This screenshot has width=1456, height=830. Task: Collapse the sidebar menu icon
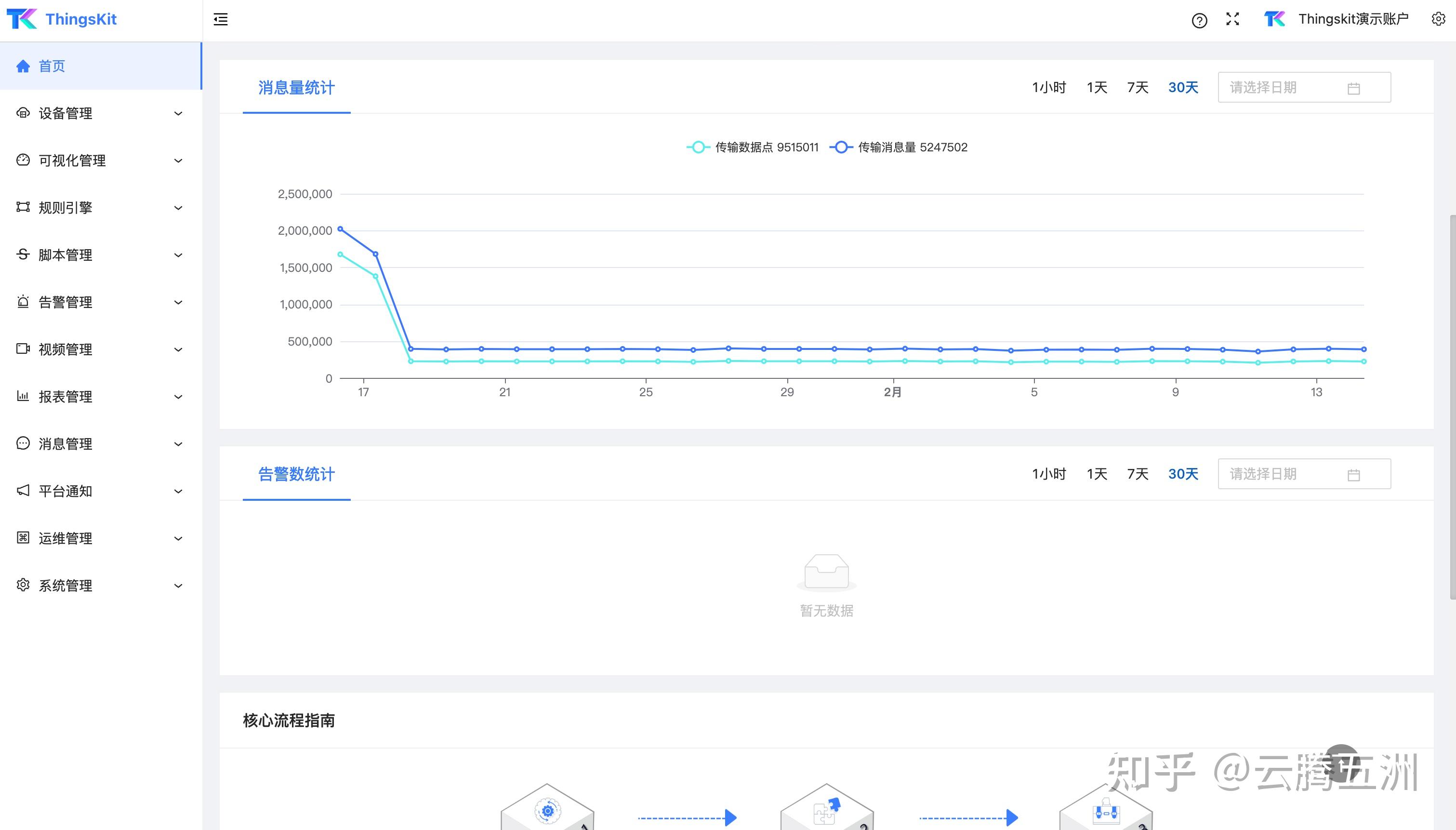pos(221,19)
